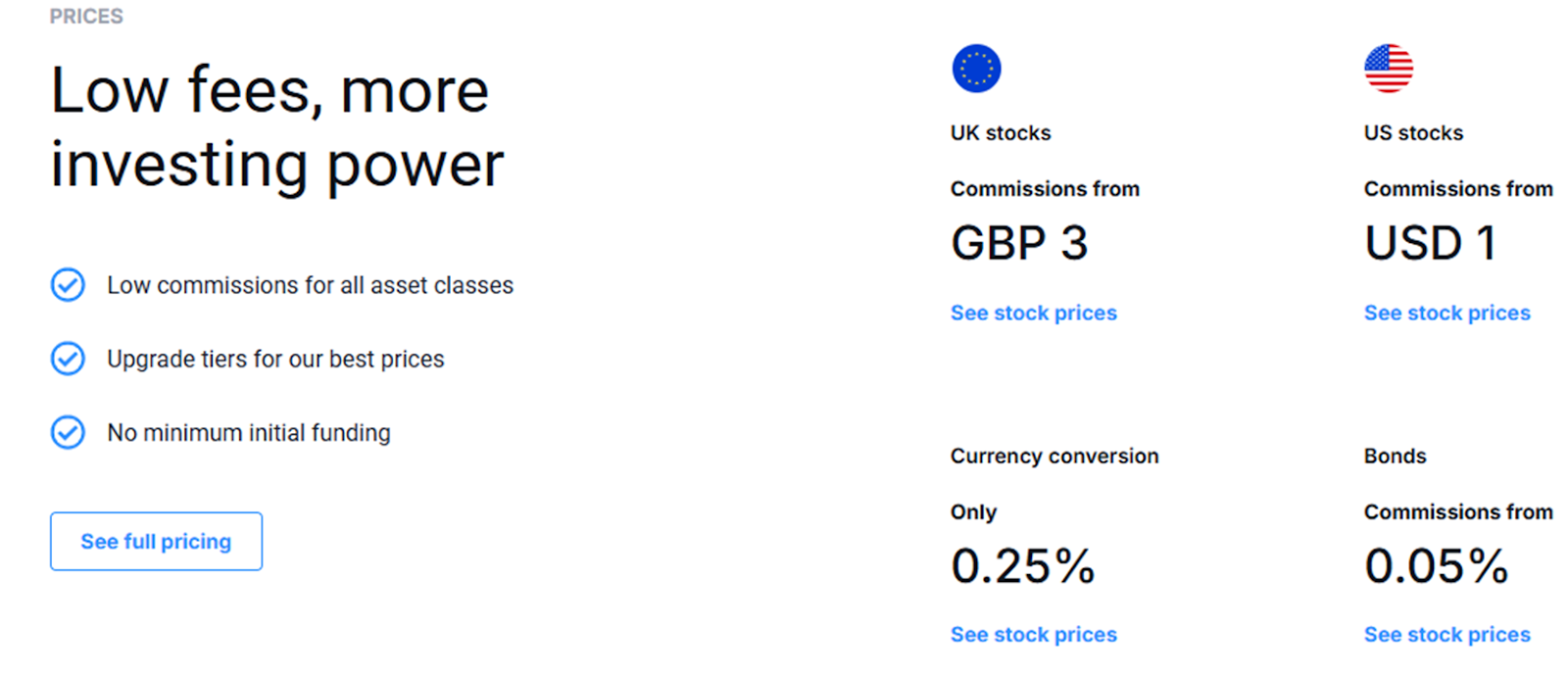Follow See stock prices link under Bonds

(x=1447, y=635)
